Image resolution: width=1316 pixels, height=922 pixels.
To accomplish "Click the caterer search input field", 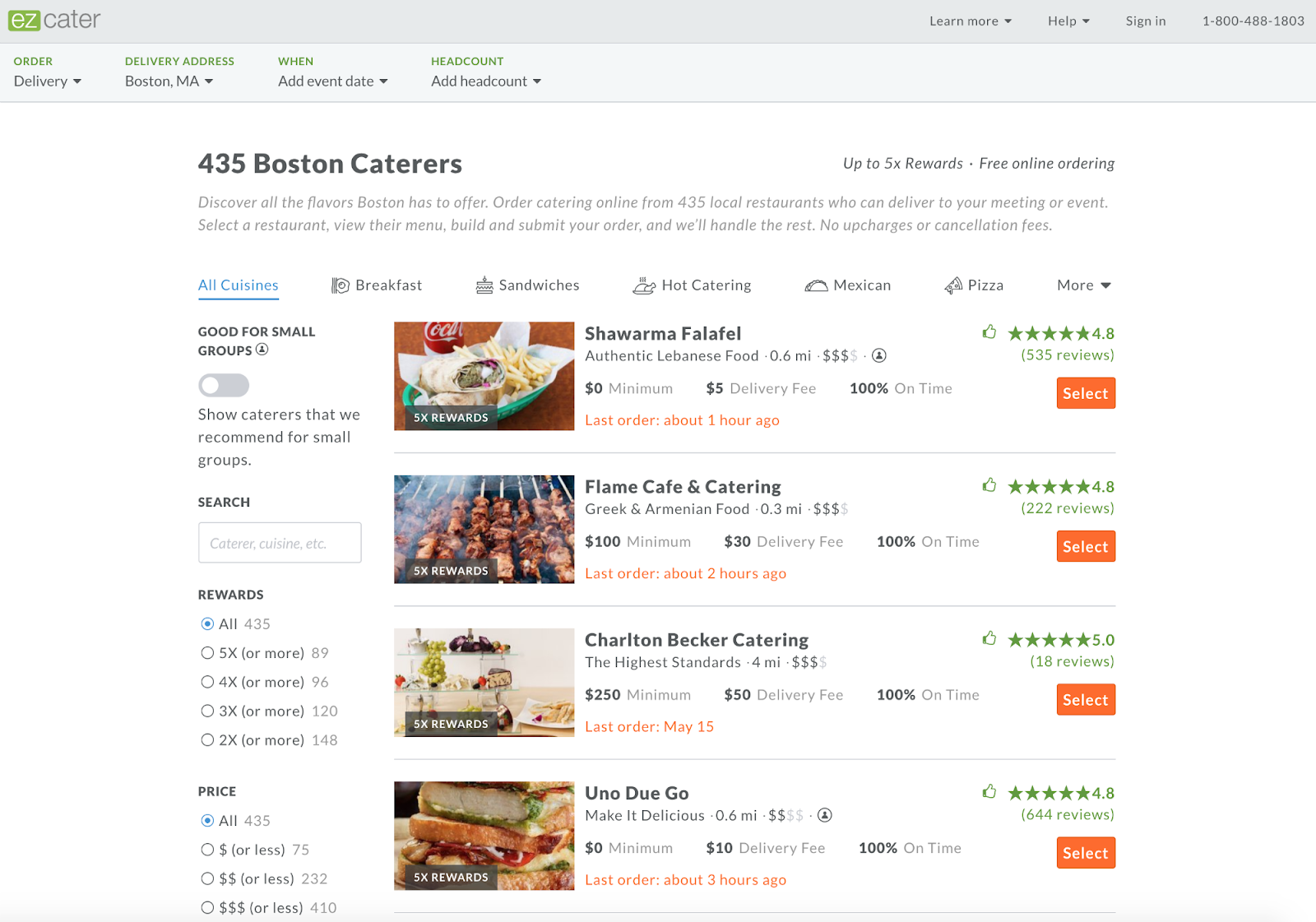I will click(280, 543).
